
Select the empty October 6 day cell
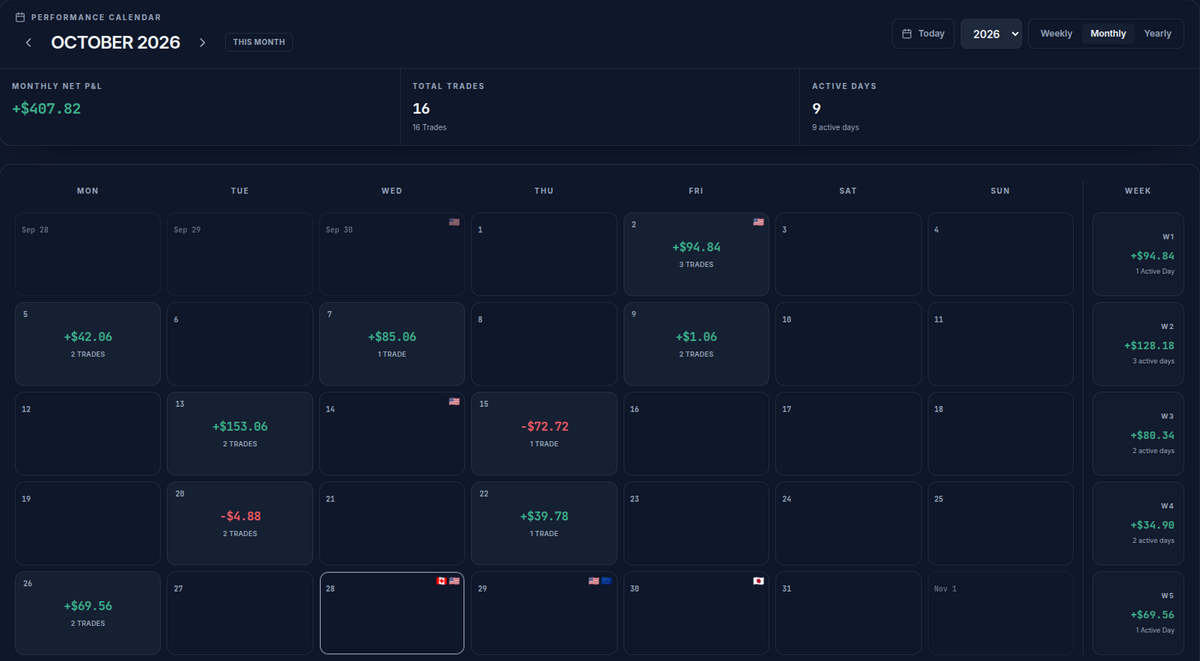point(240,344)
